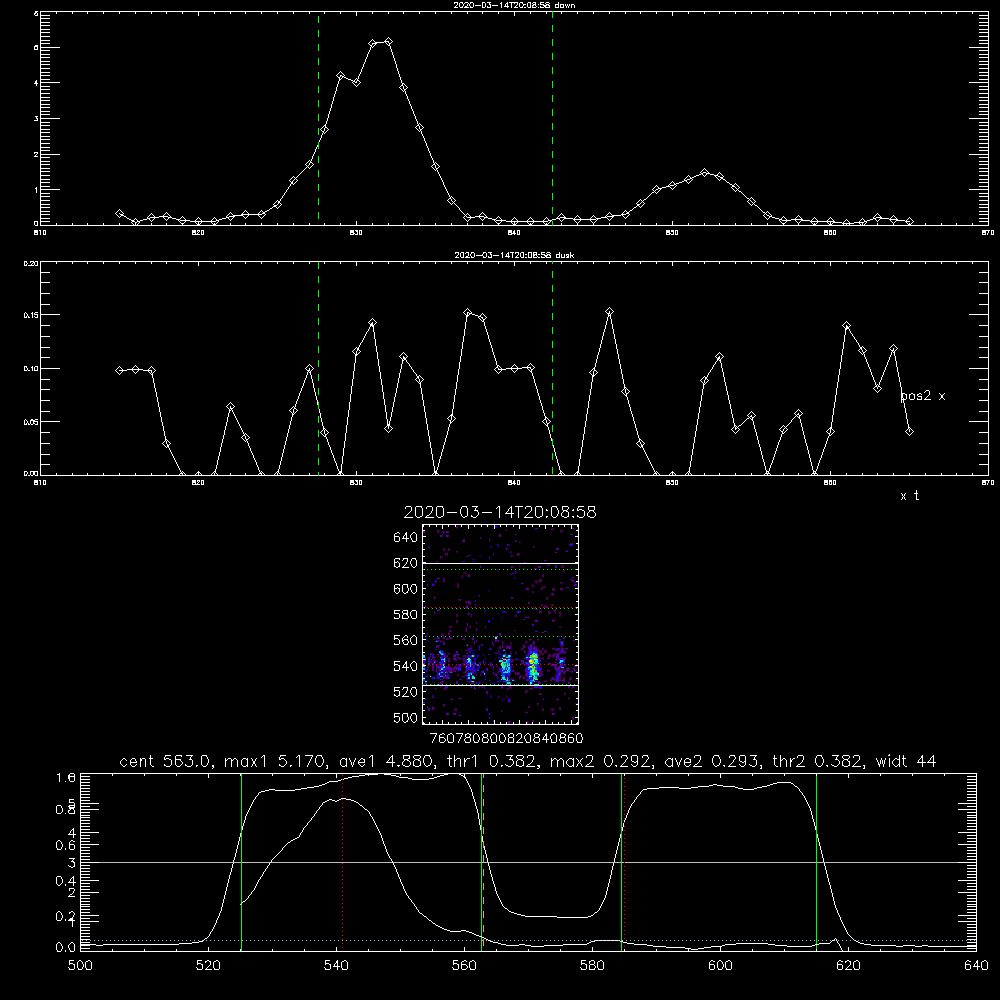This screenshot has width=1000, height=1000.
Task: Click the timestamp title above the spectrogram image
Action: (500, 512)
